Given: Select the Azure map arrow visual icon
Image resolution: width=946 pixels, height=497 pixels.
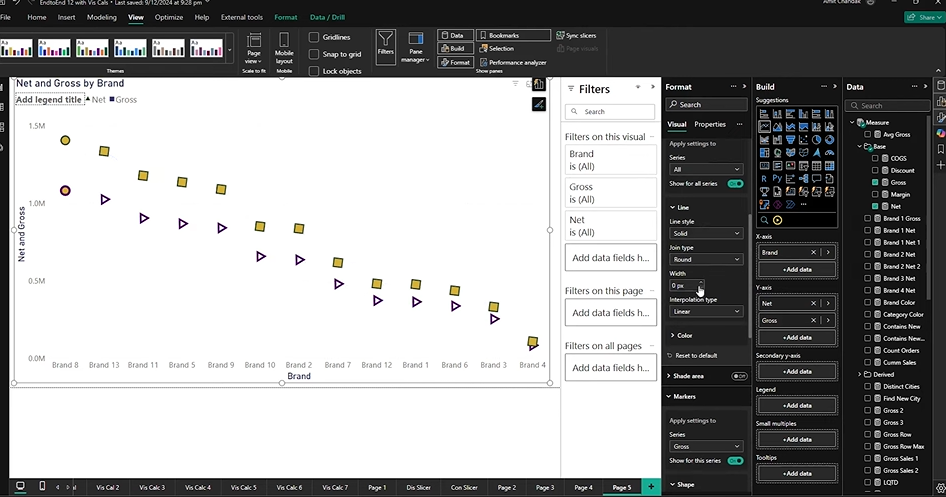Looking at the screenshot, I should pos(816,153).
